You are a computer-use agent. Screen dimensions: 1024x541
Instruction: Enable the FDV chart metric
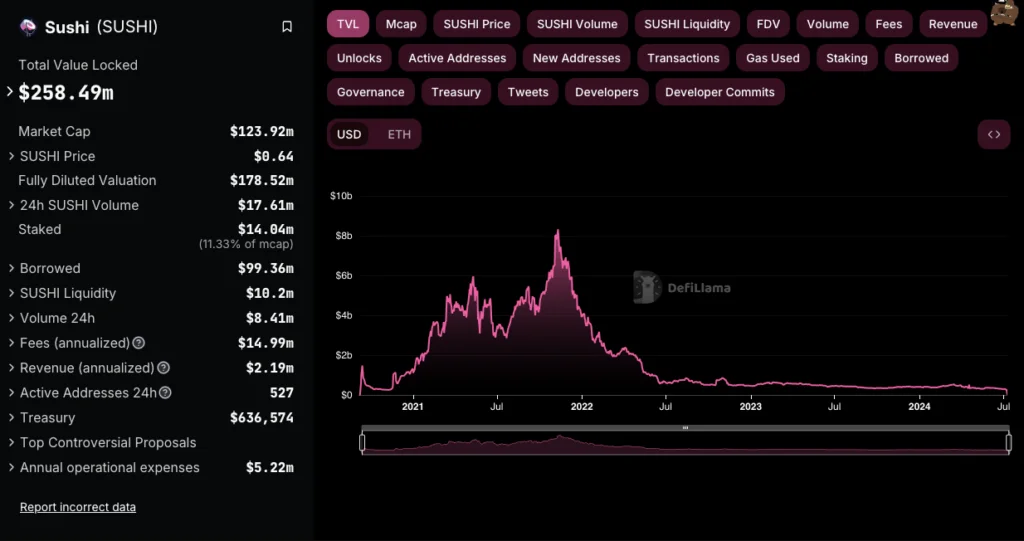[768, 24]
